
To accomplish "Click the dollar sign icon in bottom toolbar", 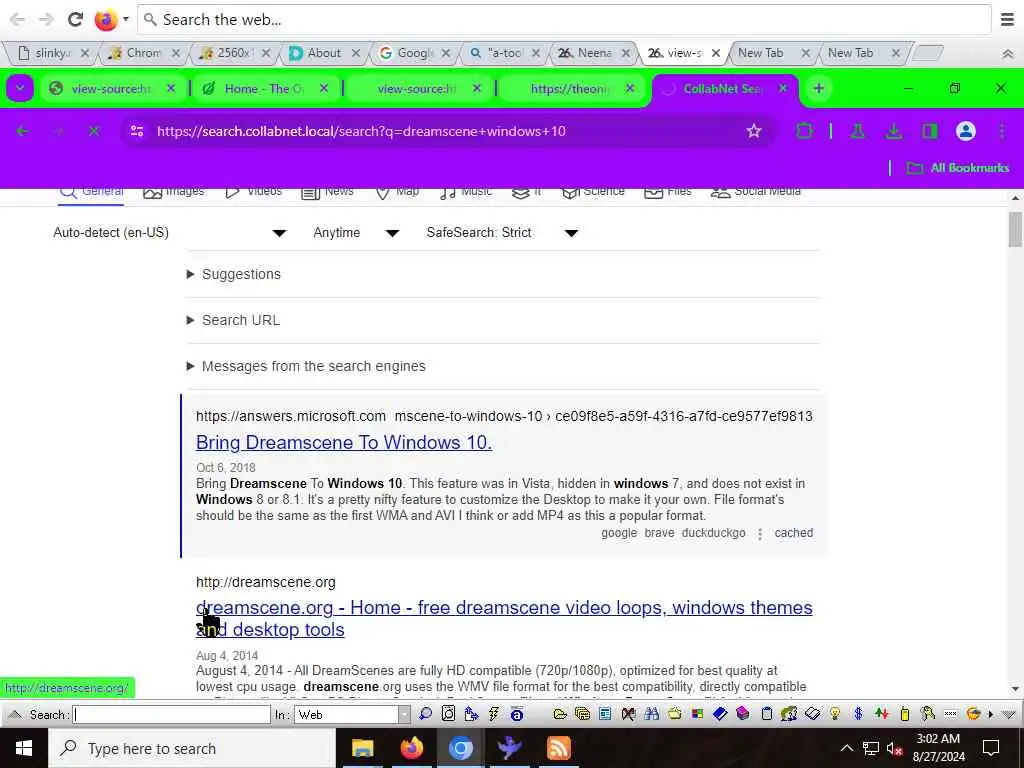I will pos(858,714).
